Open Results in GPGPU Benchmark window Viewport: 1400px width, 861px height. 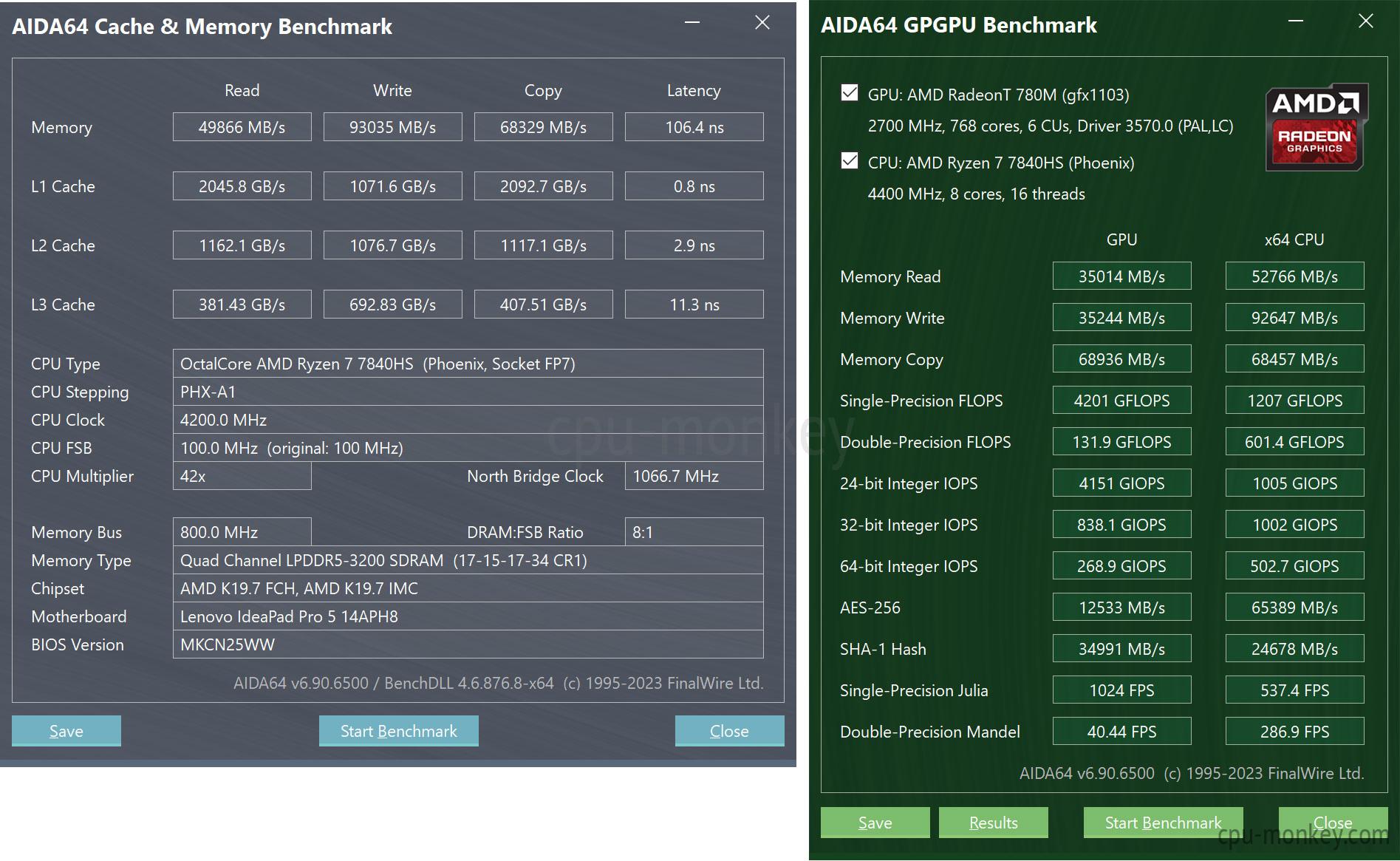click(994, 823)
